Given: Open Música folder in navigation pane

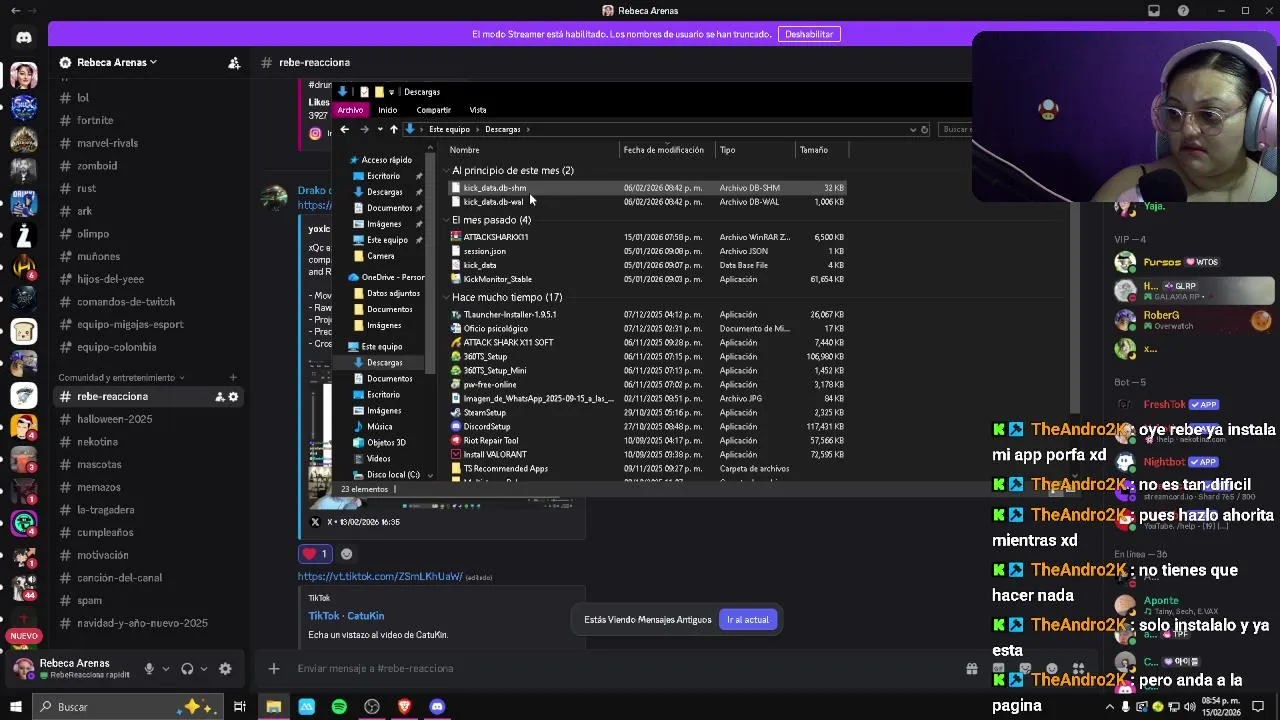Looking at the screenshot, I should [x=379, y=427].
